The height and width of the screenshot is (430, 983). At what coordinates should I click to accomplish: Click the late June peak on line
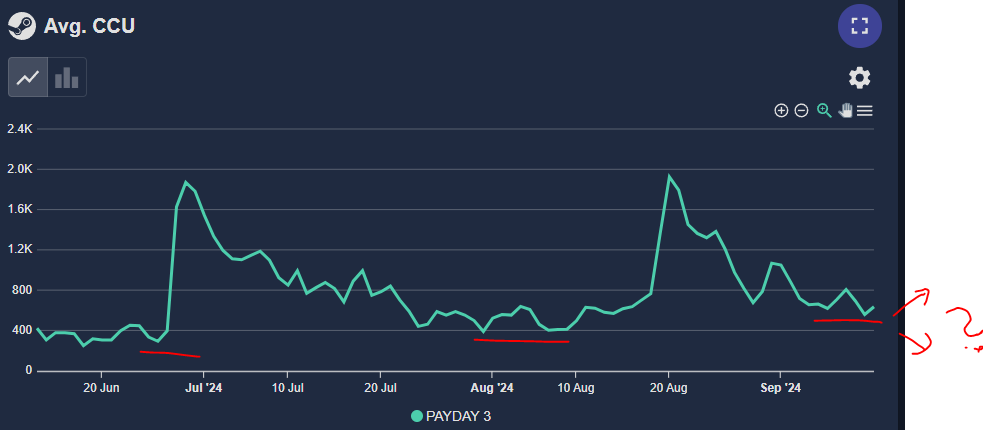186,182
